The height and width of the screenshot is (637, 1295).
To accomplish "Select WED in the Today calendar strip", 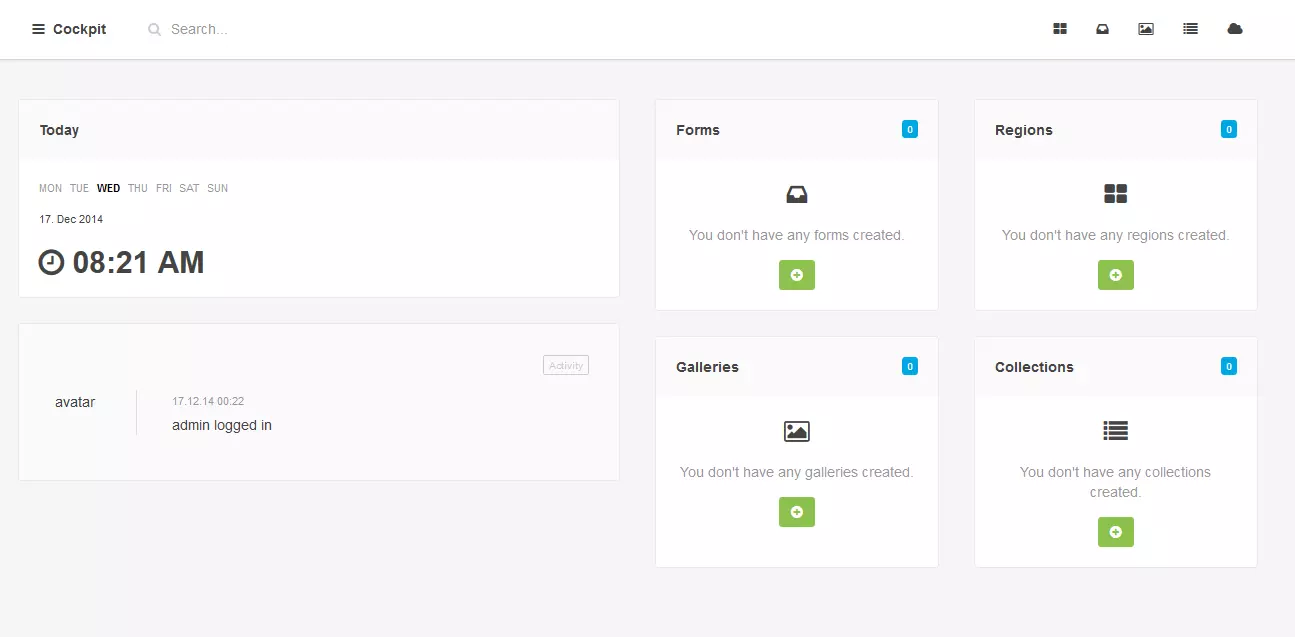I will pos(108,188).
